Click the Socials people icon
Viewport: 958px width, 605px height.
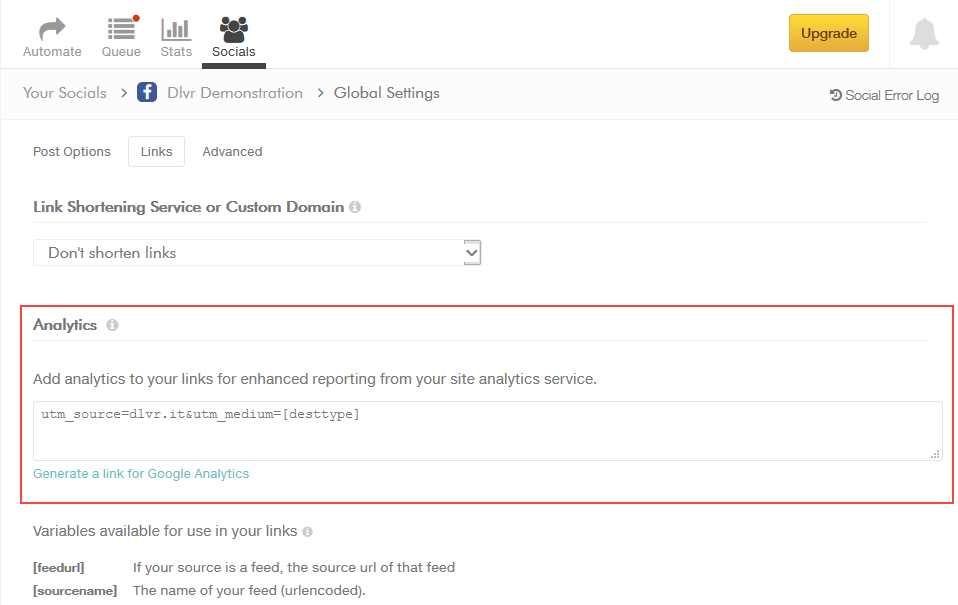click(x=233, y=27)
